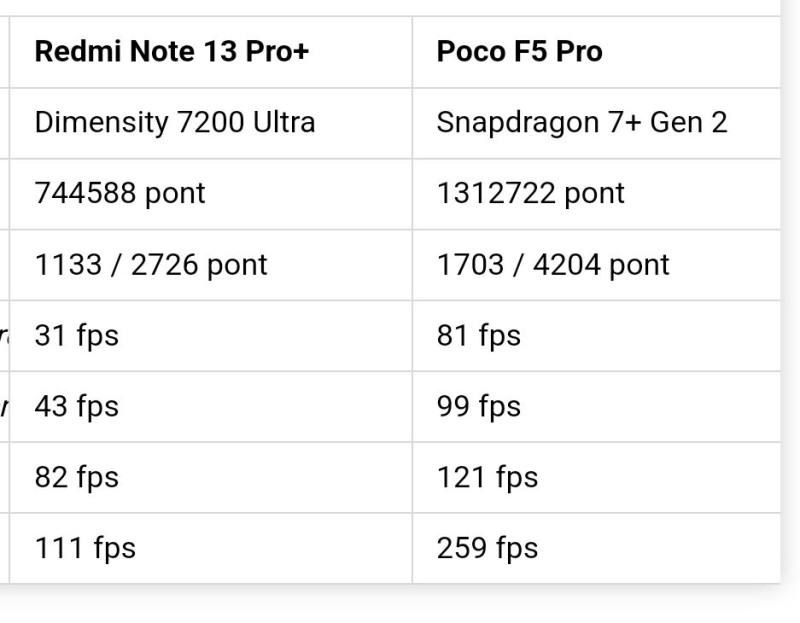Image resolution: width=800 pixels, height=623 pixels.
Task: Click the 1703 / 4204 pont cell
Action: 596,265
